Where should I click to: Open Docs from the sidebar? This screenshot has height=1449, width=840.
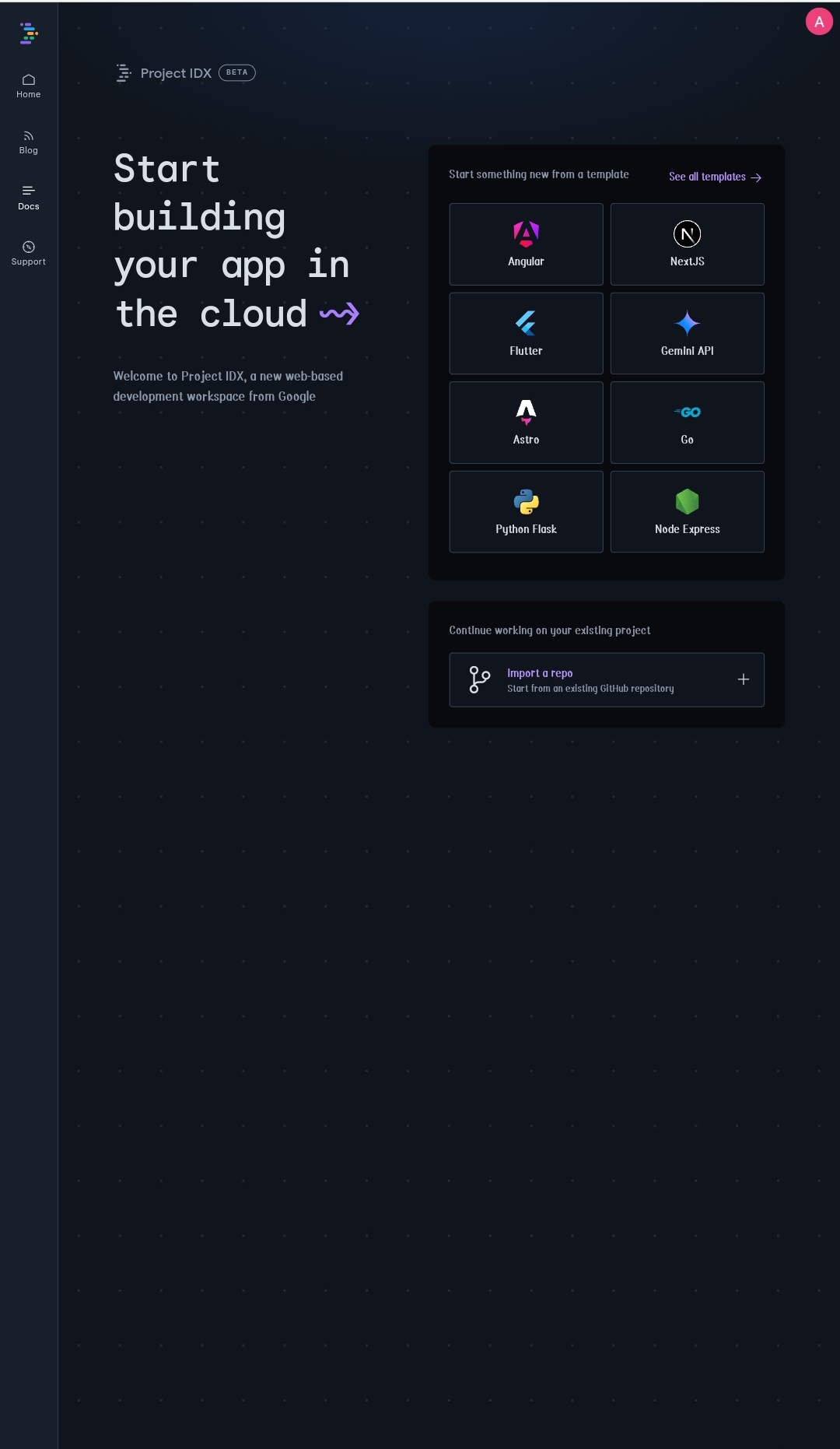pos(29,198)
